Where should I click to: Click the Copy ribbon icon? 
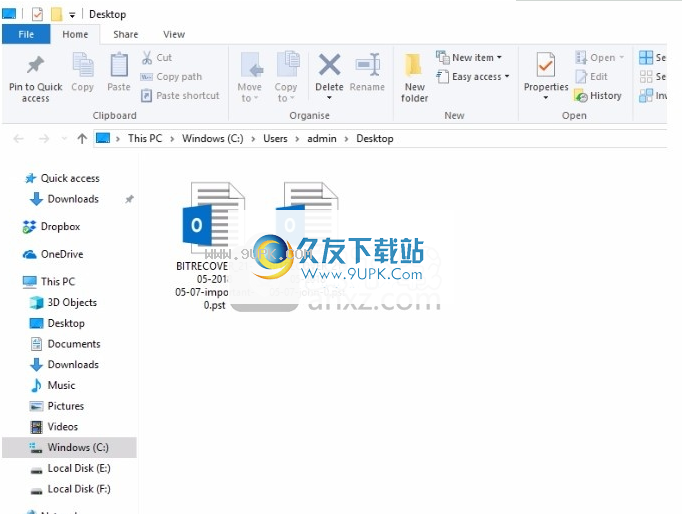click(82, 65)
